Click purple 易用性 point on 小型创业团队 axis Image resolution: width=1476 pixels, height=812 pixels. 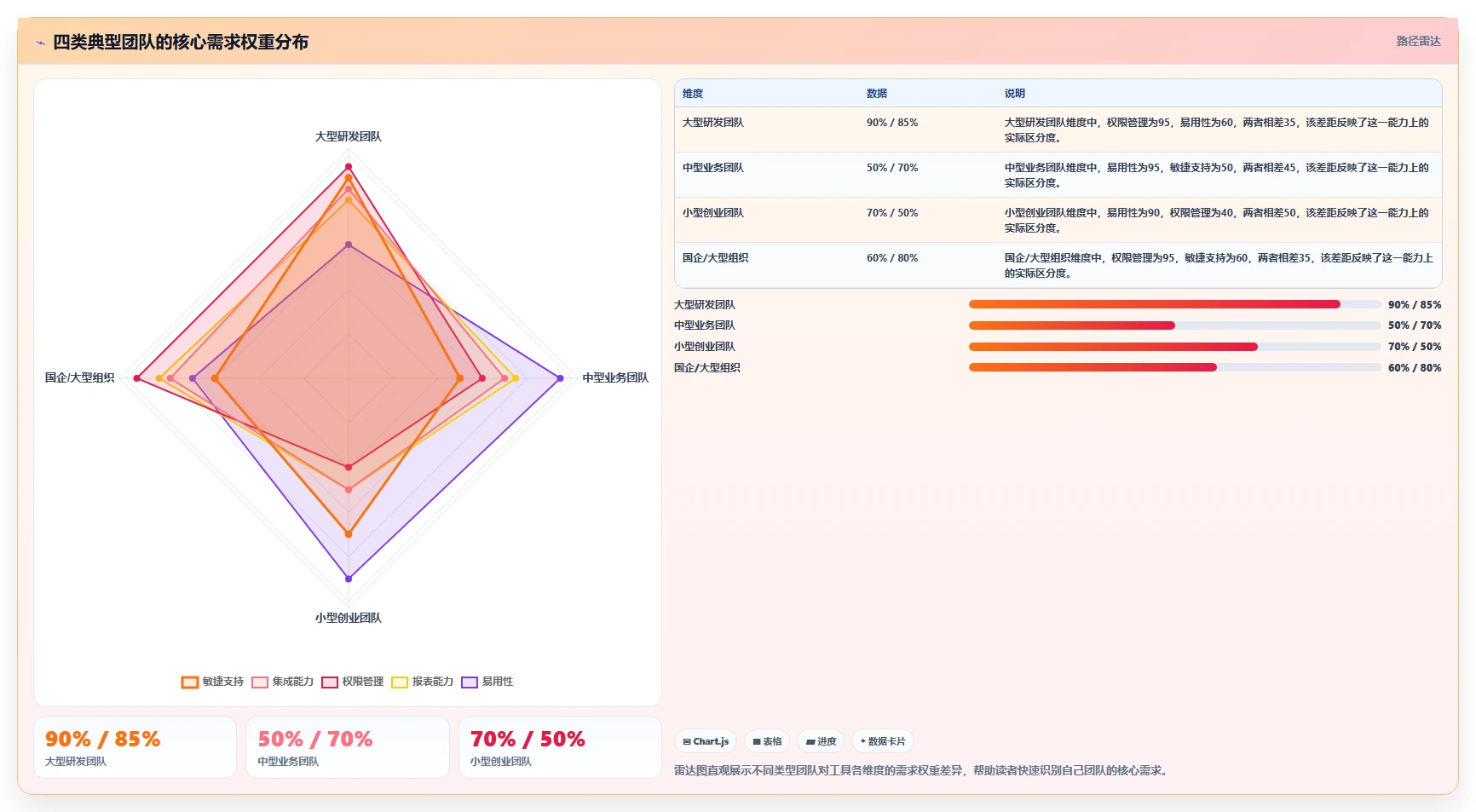tap(349, 579)
